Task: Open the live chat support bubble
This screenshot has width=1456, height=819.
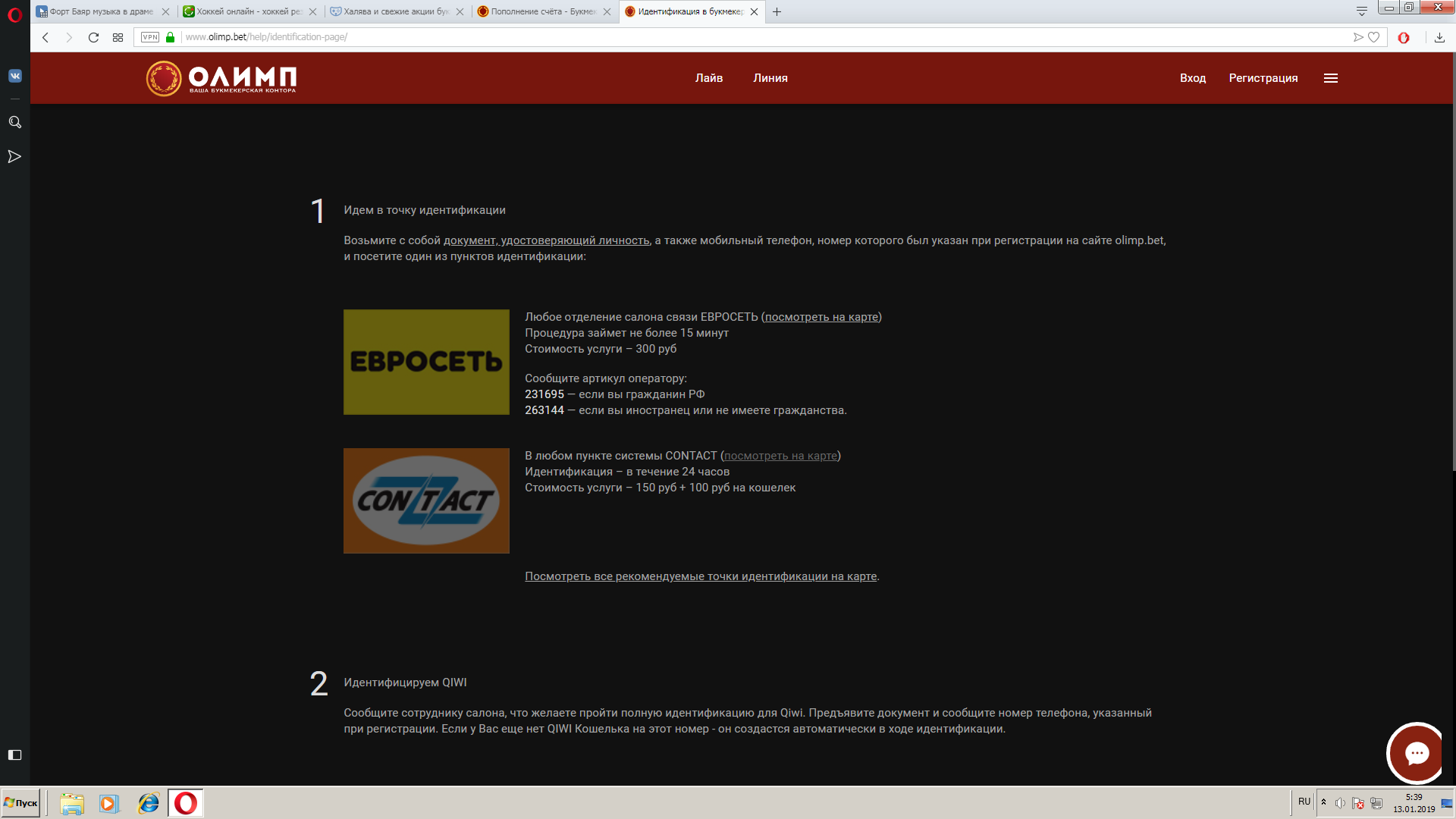Action: tap(1416, 753)
